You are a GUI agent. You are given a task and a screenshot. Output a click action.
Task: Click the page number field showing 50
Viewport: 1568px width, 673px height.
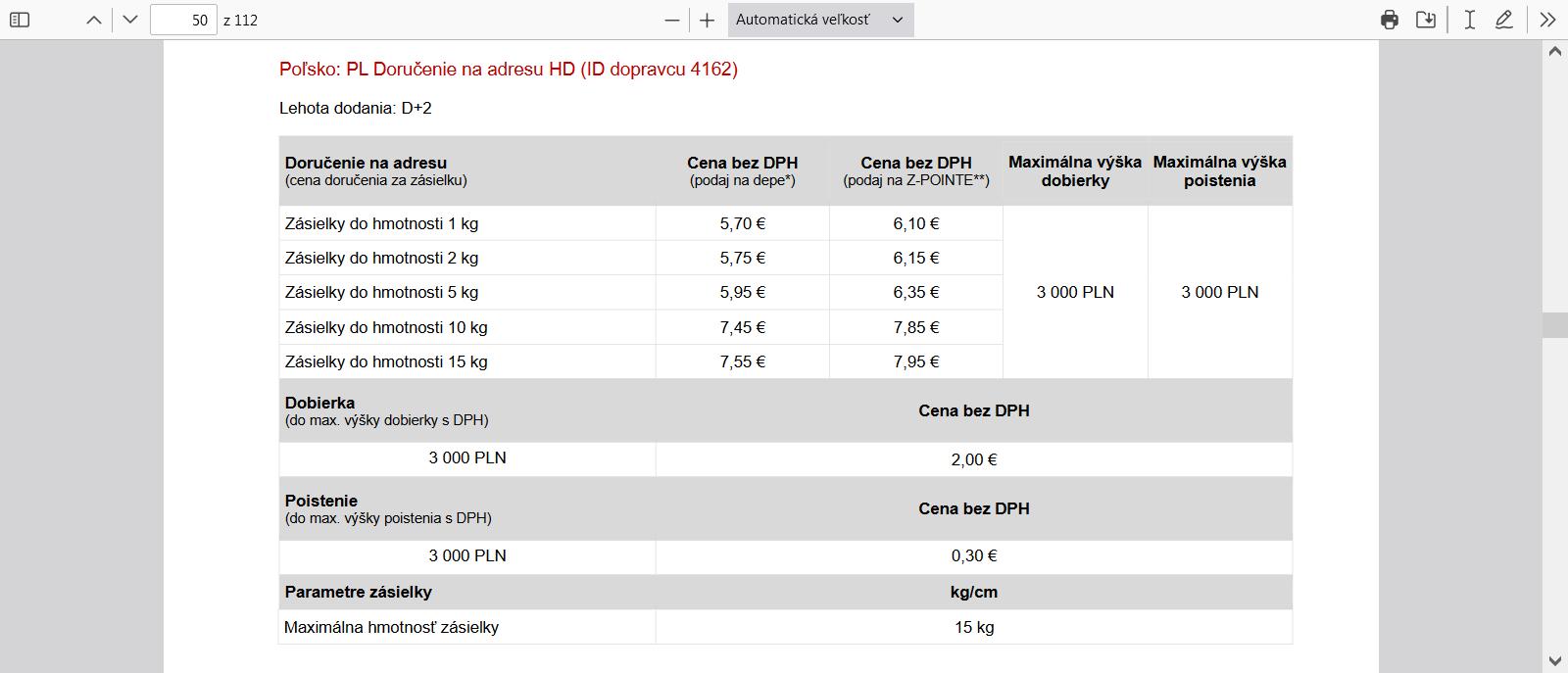183,20
